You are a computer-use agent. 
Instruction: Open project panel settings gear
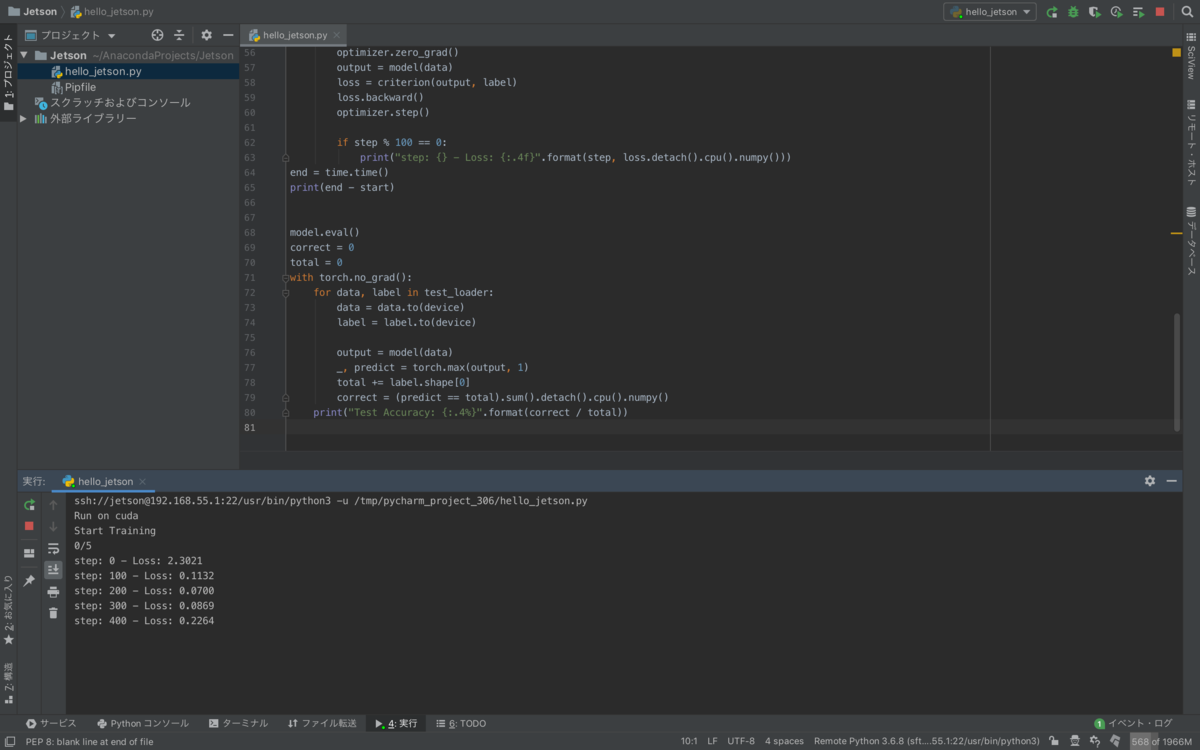(206, 35)
